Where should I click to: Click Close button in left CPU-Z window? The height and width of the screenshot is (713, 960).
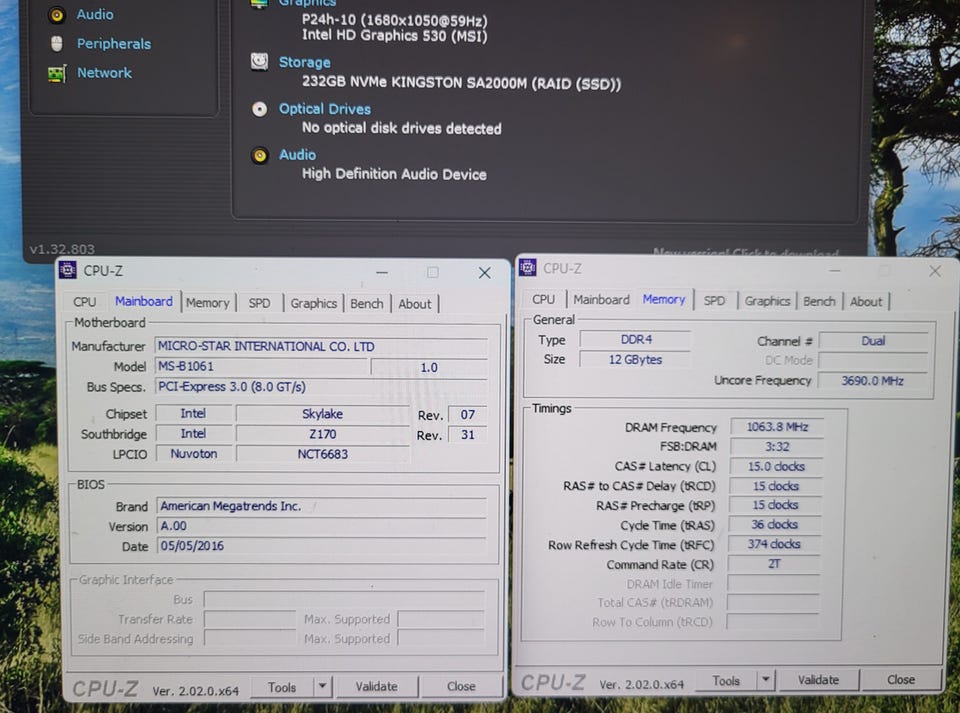tap(461, 687)
